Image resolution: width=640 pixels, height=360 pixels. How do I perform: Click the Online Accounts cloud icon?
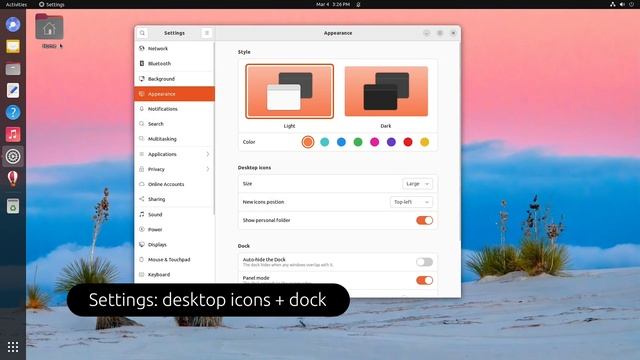pyautogui.click(x=142, y=184)
